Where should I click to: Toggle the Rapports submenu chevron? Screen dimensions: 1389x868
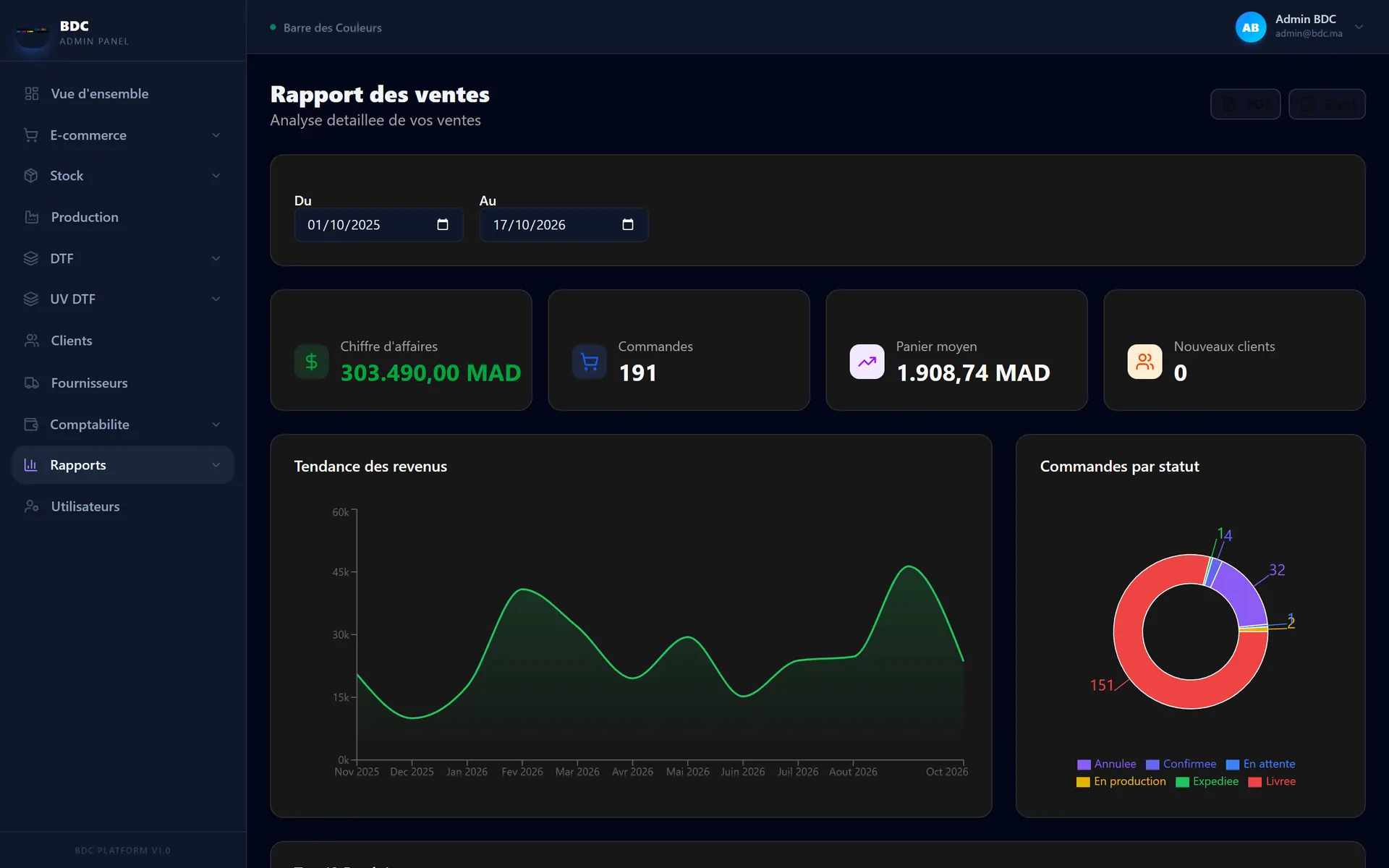point(216,465)
